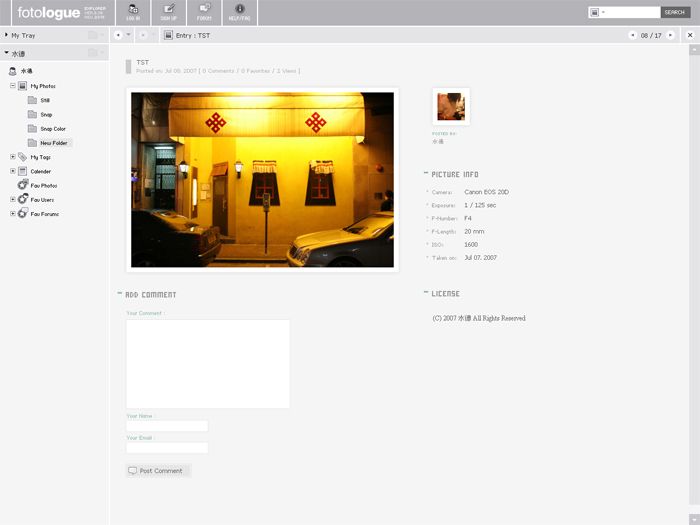Click the Entry : TST photo icon
The width and height of the screenshot is (700, 525).
click(x=168, y=35)
